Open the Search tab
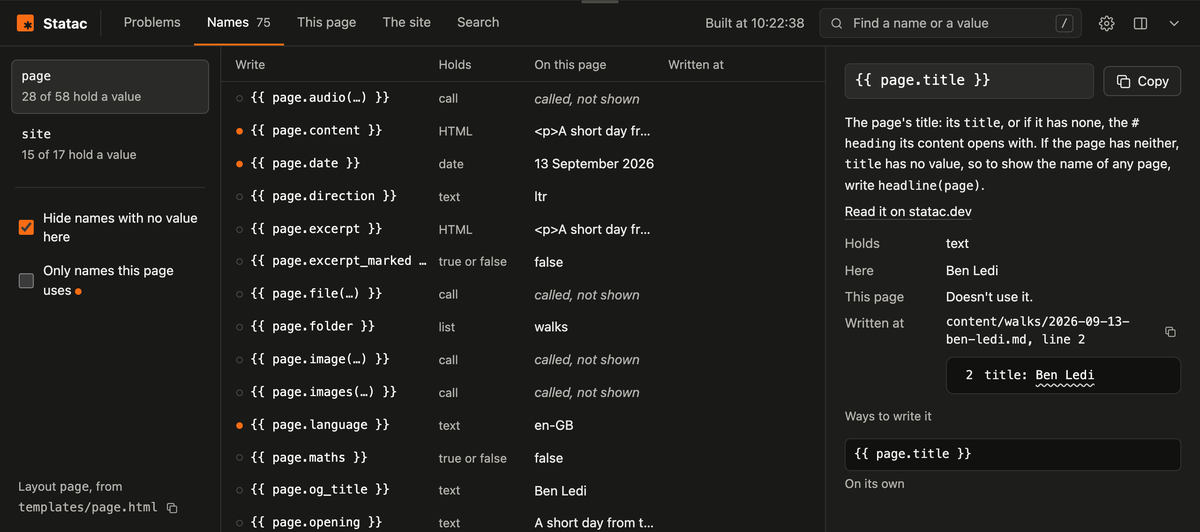 click(x=478, y=22)
